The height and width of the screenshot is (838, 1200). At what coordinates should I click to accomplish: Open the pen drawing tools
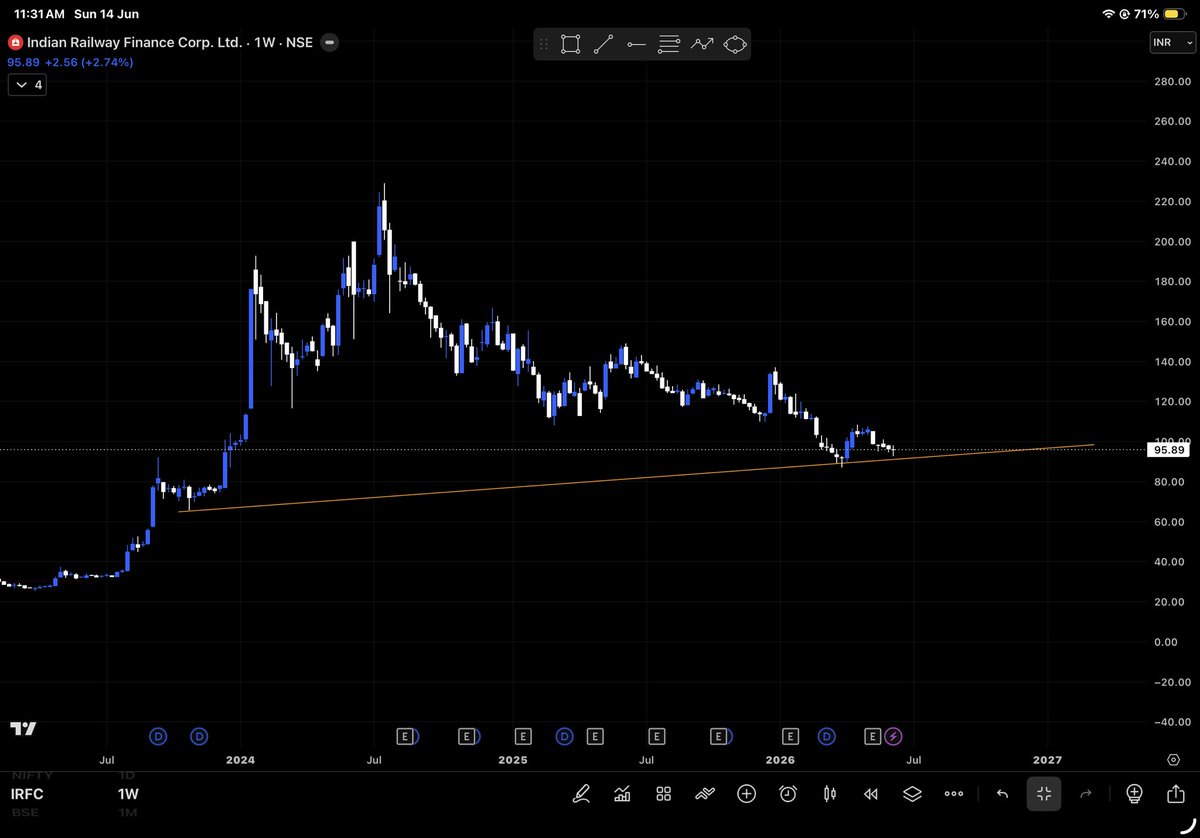tap(580, 794)
